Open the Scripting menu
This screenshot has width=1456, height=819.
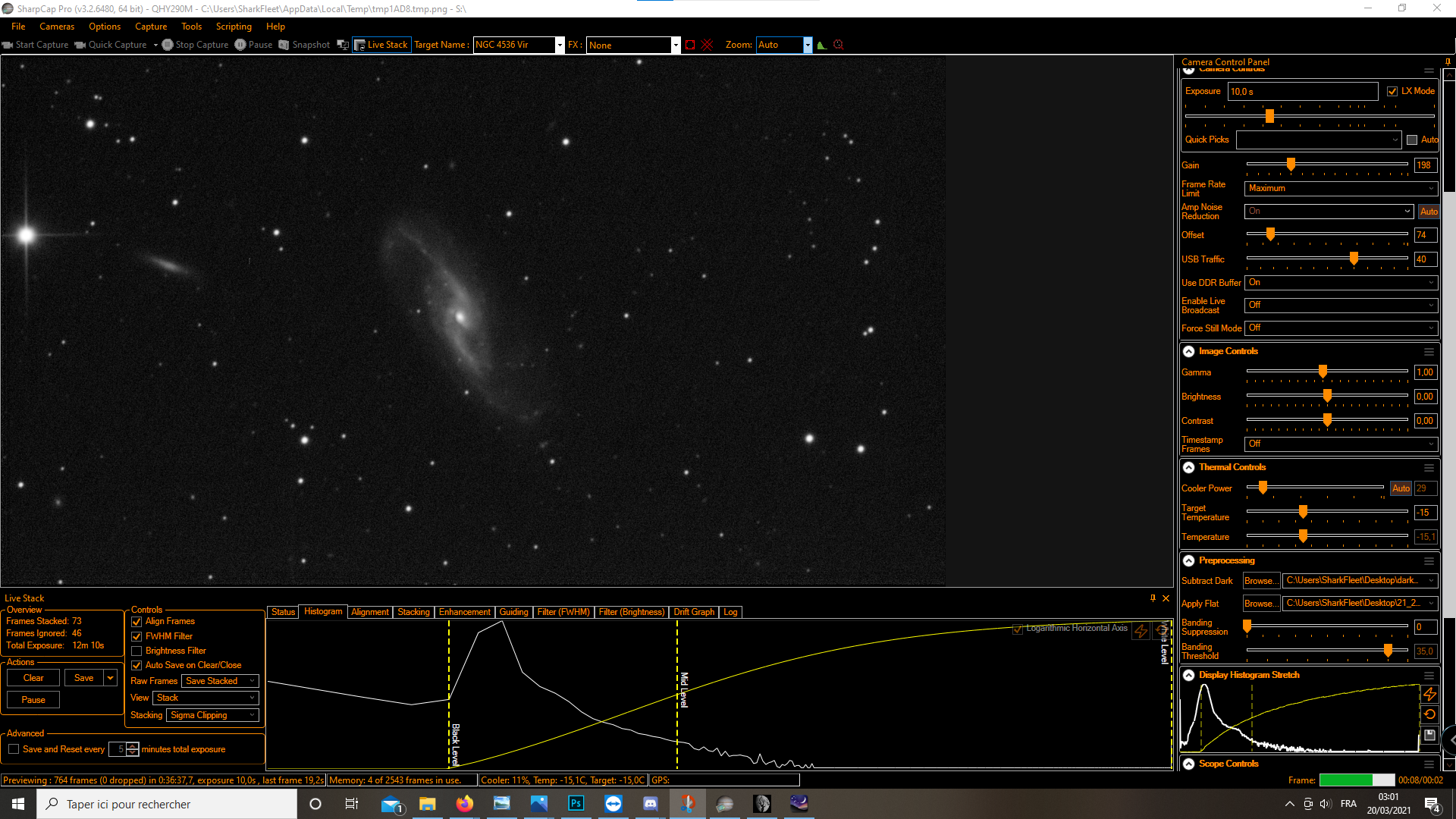click(x=234, y=27)
